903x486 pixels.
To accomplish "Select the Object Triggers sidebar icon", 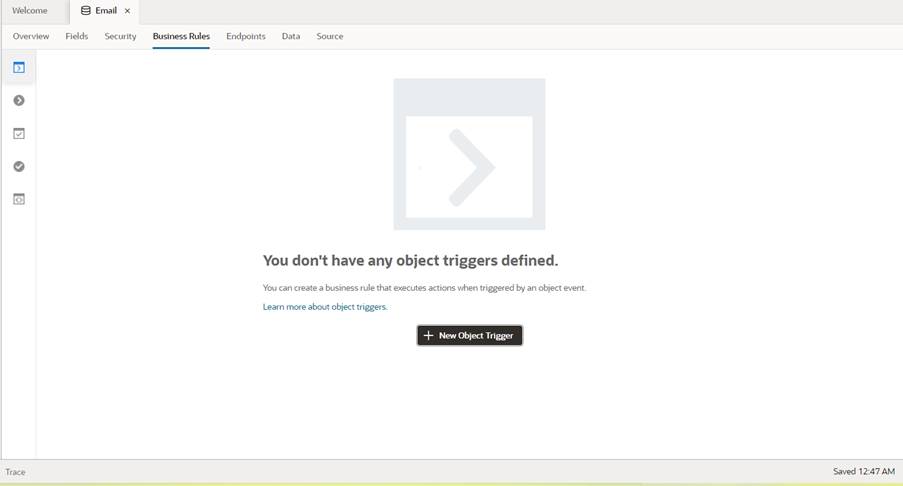I will tap(19, 68).
